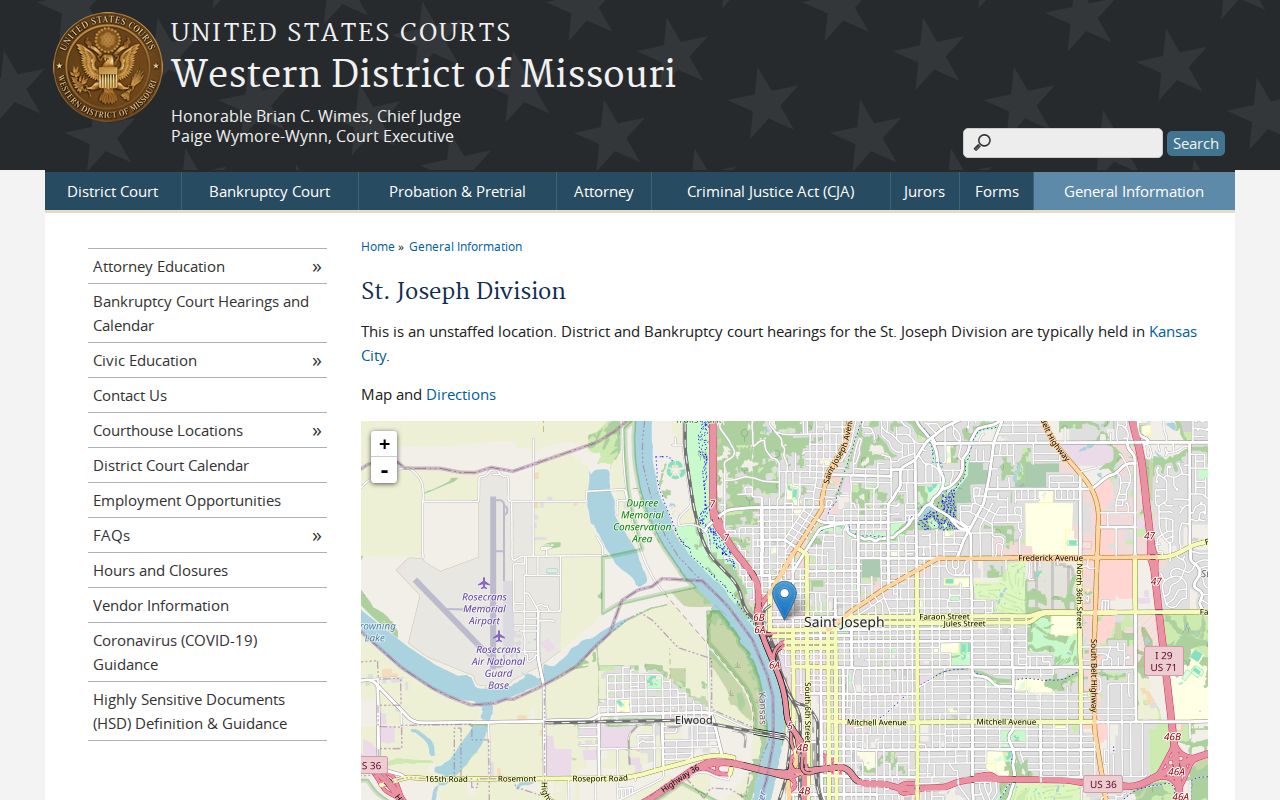
Task: Open the Directions link
Action: point(461,395)
